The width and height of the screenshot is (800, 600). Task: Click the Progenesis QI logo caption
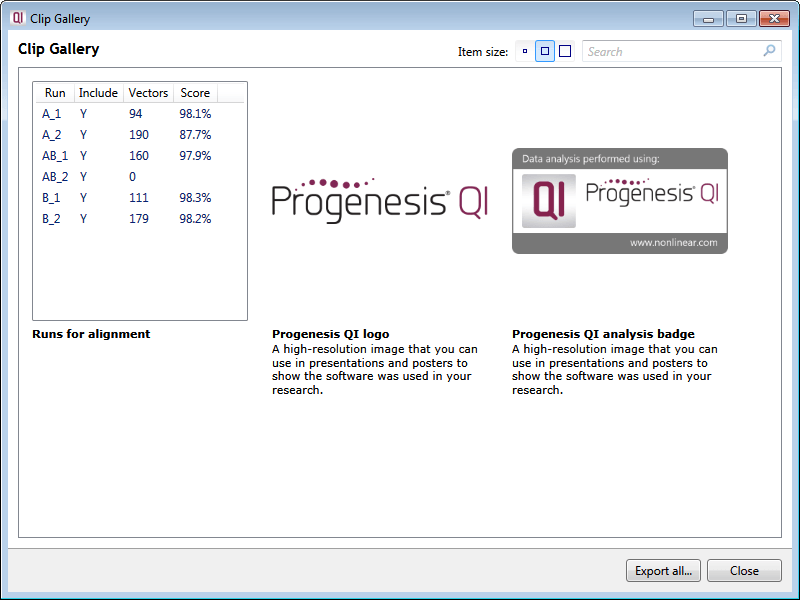(x=330, y=334)
